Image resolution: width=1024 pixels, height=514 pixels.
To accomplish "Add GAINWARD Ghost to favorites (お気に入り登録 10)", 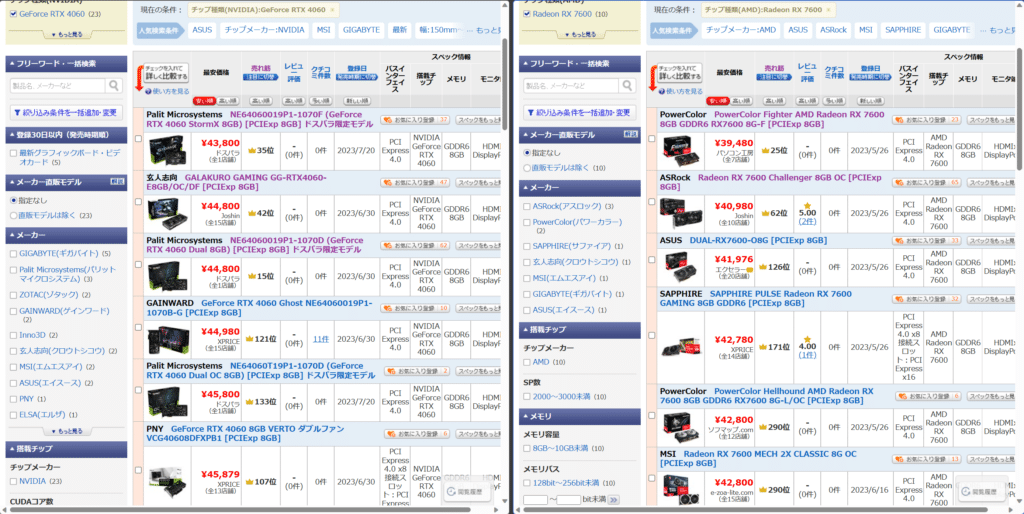I will (x=415, y=308).
